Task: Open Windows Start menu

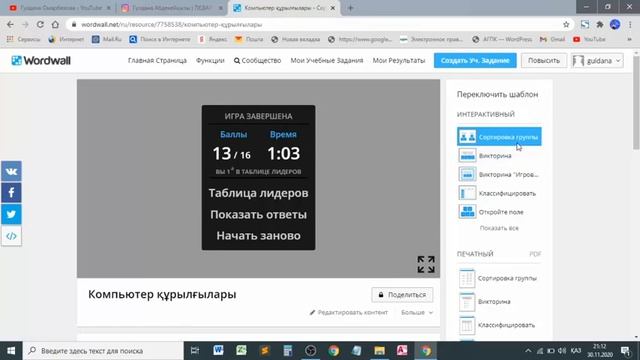Action: pos(11,351)
